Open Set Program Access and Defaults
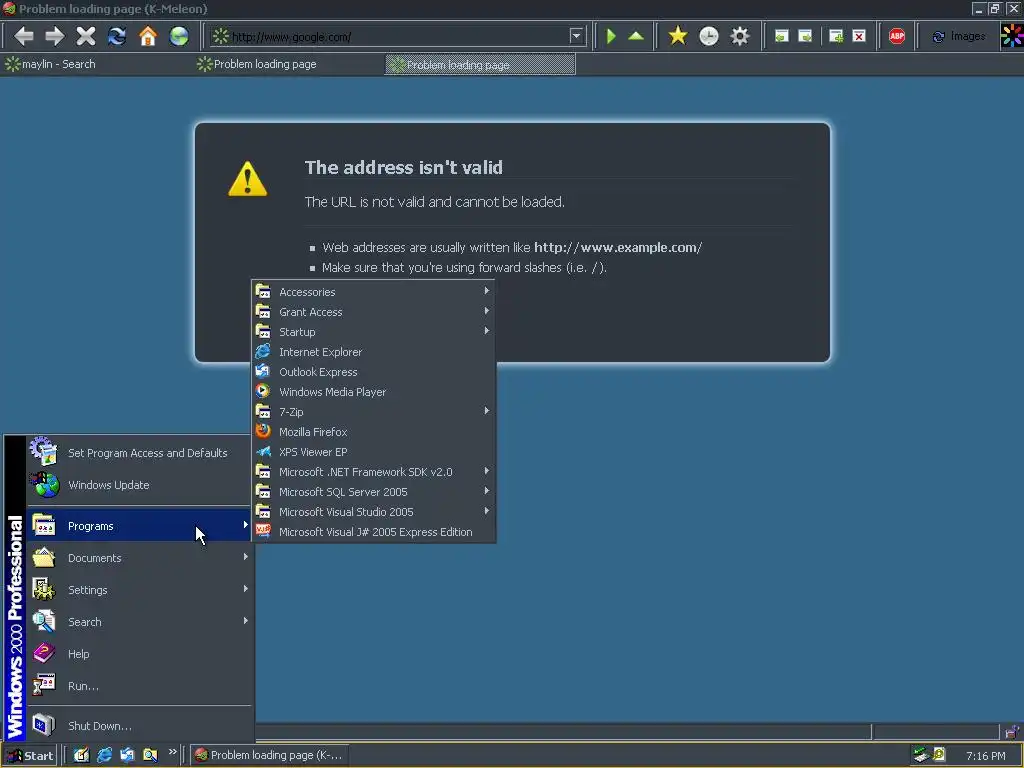The width and height of the screenshot is (1024, 768). 139,453
